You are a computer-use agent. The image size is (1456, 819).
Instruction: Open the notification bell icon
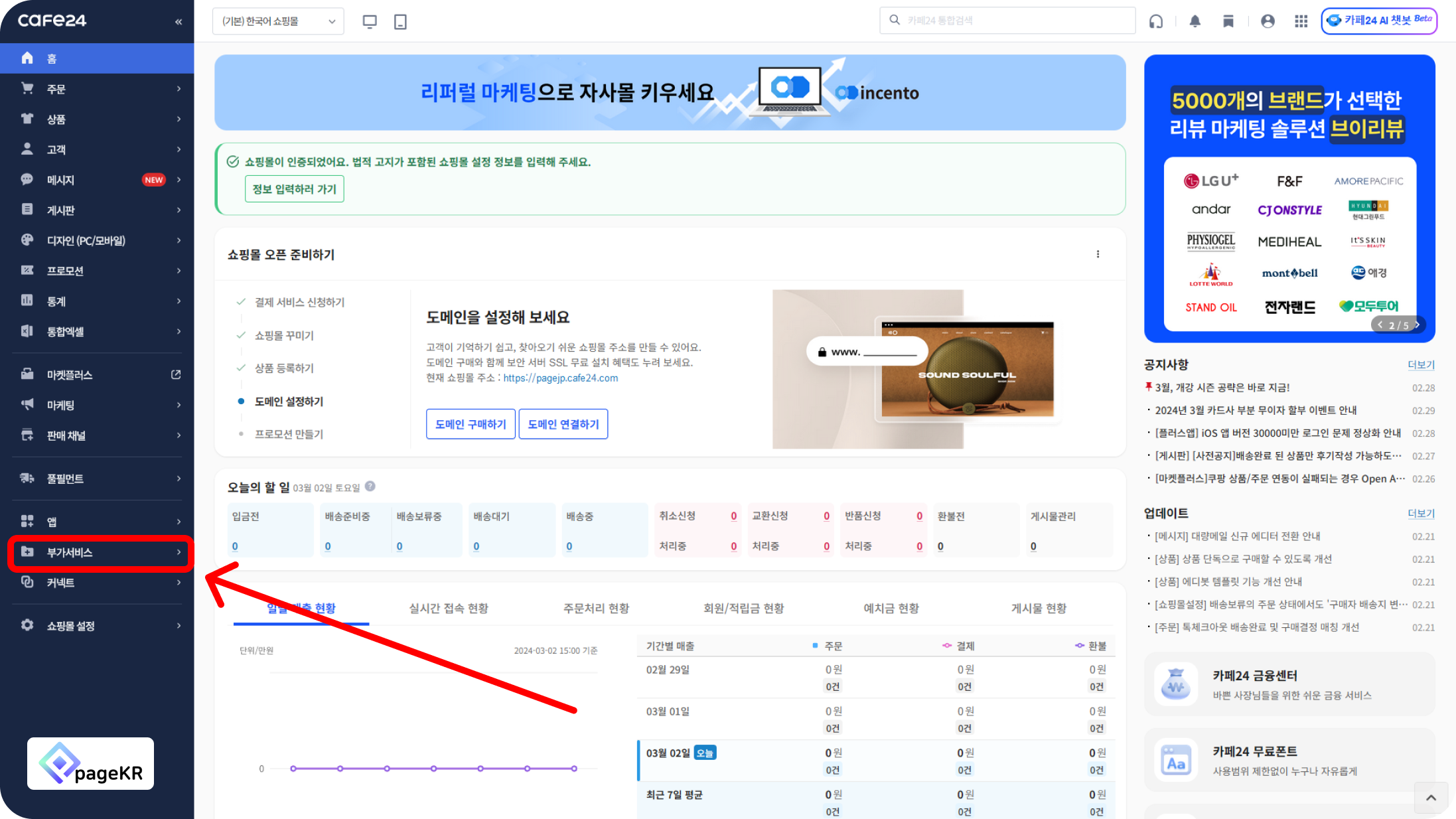pyautogui.click(x=1195, y=21)
